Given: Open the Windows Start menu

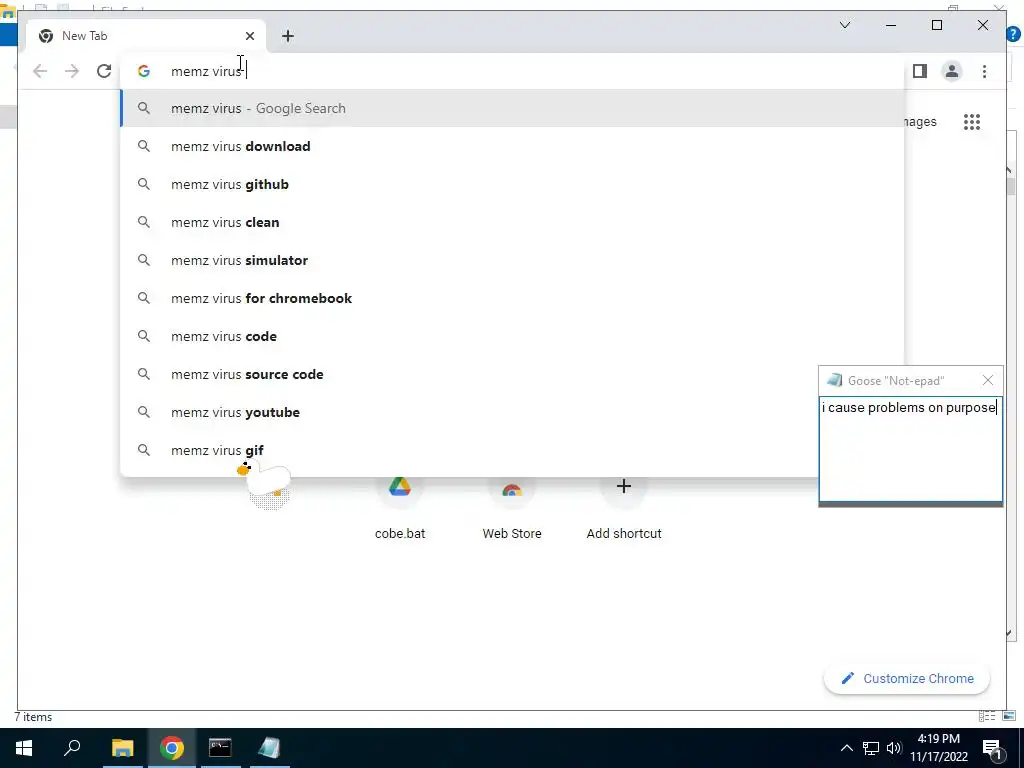Looking at the screenshot, I should coord(24,748).
